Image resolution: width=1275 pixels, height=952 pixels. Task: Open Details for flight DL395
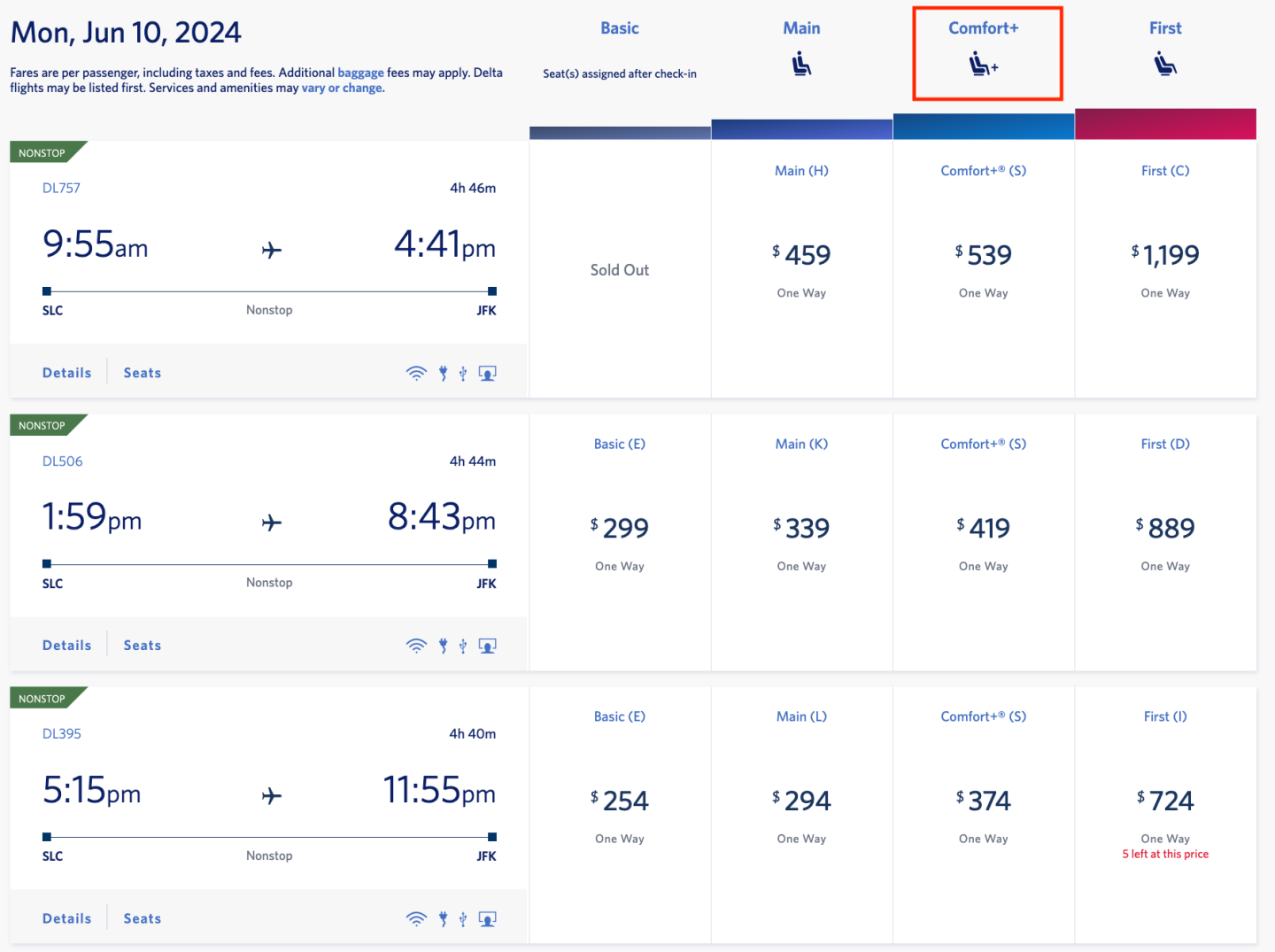66,918
